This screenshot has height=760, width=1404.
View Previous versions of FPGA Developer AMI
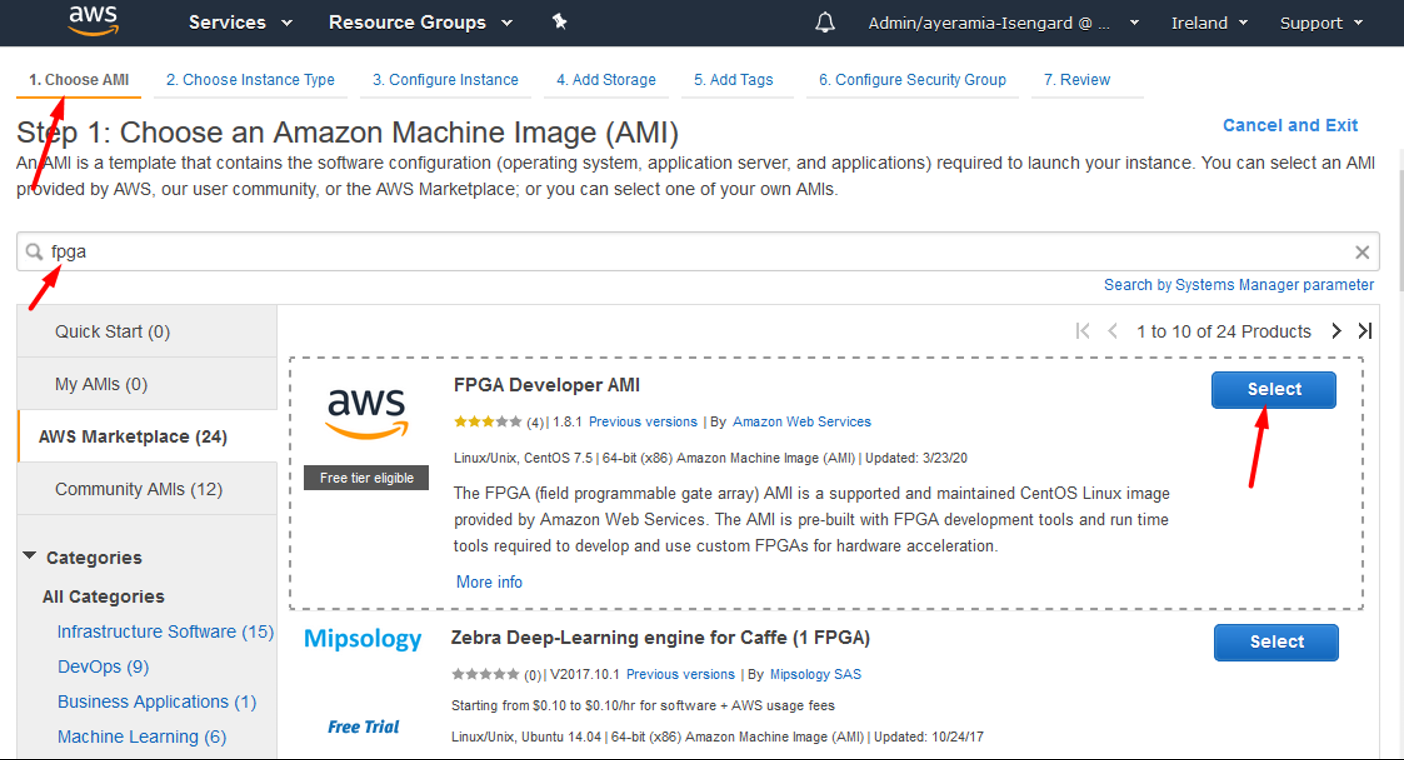(x=643, y=422)
